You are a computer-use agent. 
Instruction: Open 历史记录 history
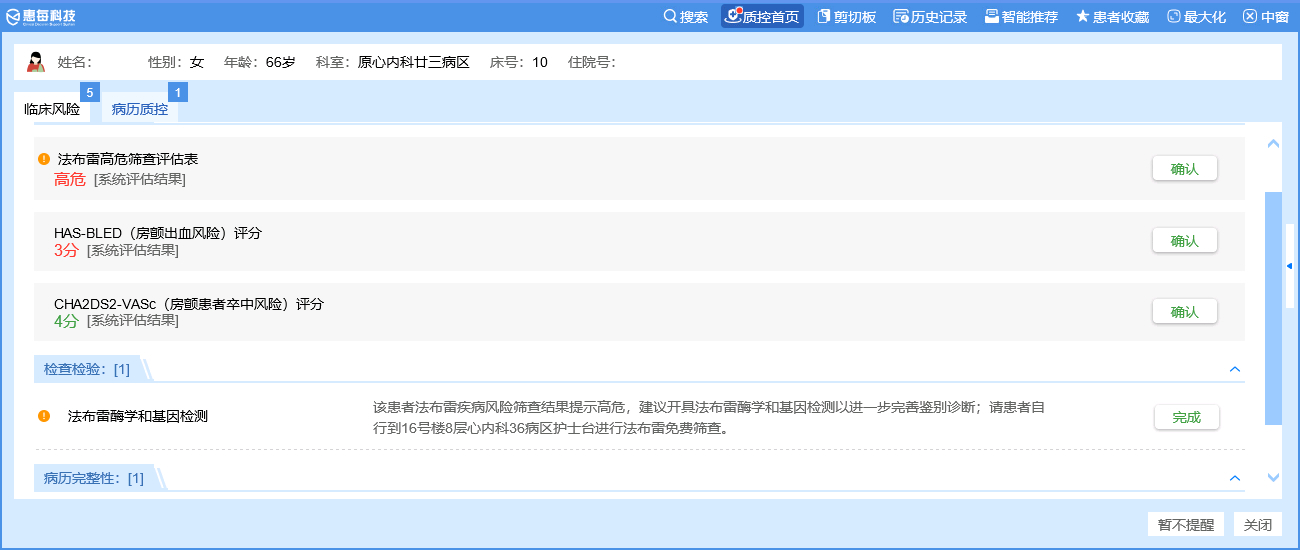point(930,16)
